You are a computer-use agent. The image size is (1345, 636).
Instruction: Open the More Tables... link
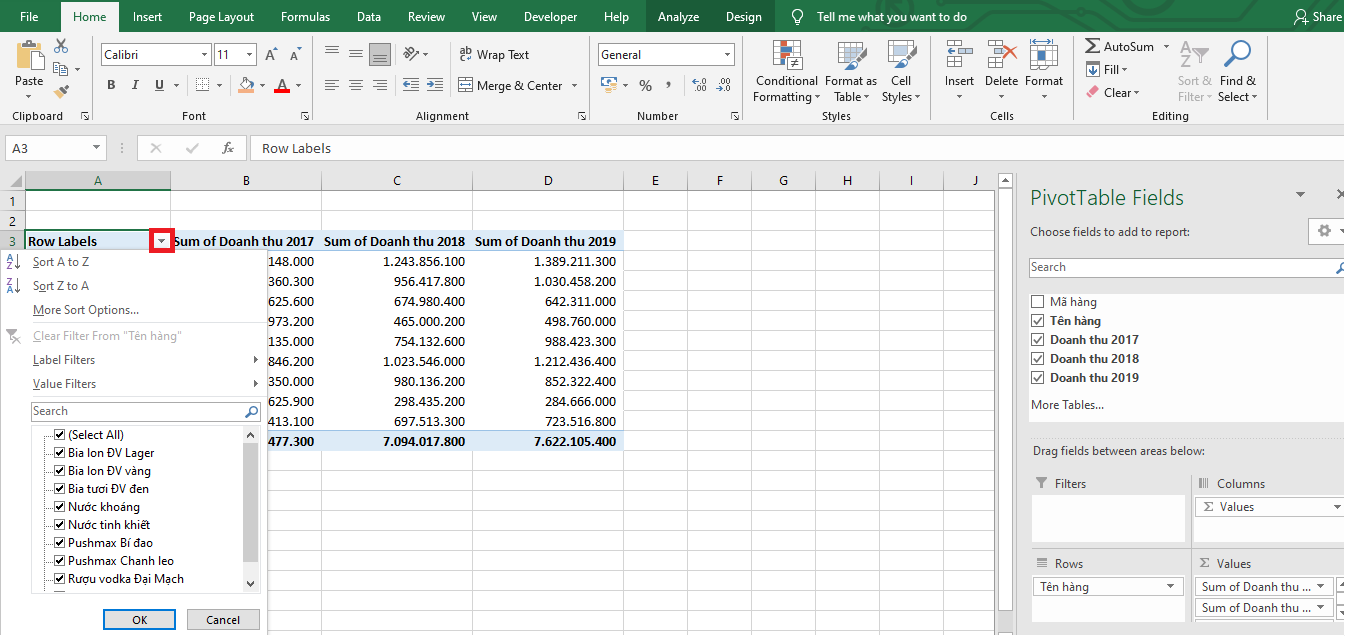1067,405
